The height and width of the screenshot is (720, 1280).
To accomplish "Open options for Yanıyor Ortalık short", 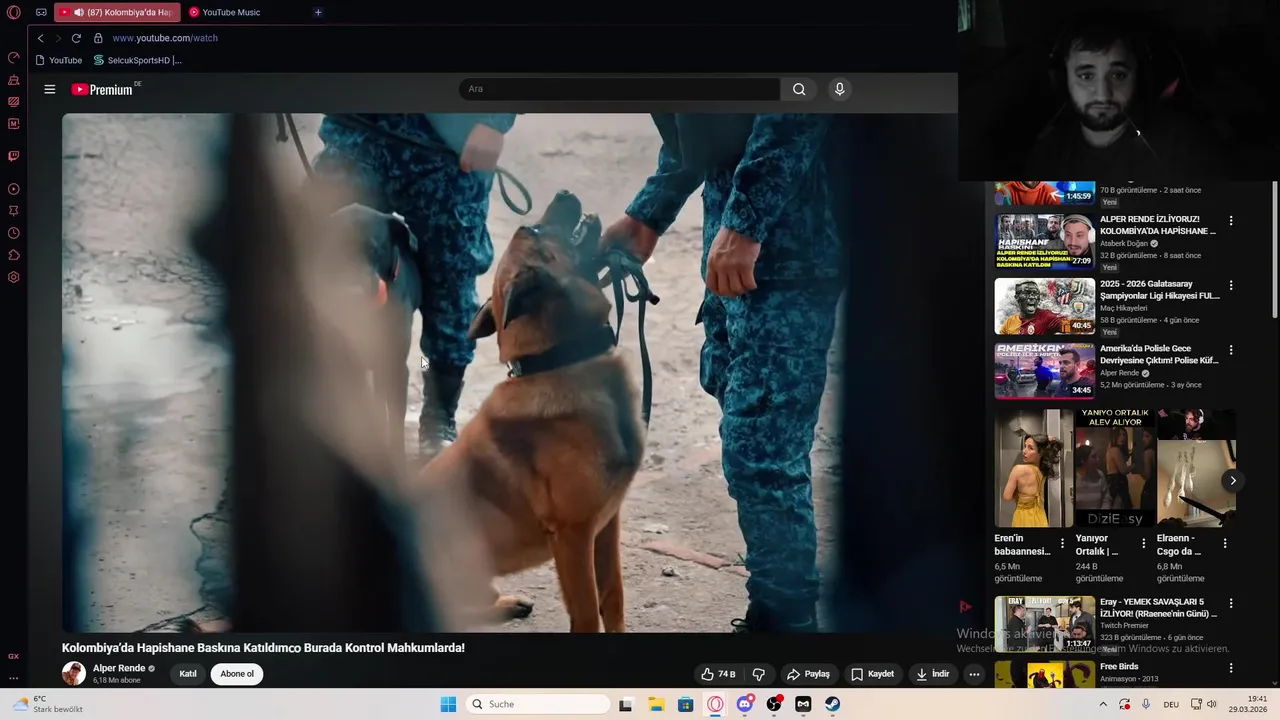I will click(x=1143, y=544).
